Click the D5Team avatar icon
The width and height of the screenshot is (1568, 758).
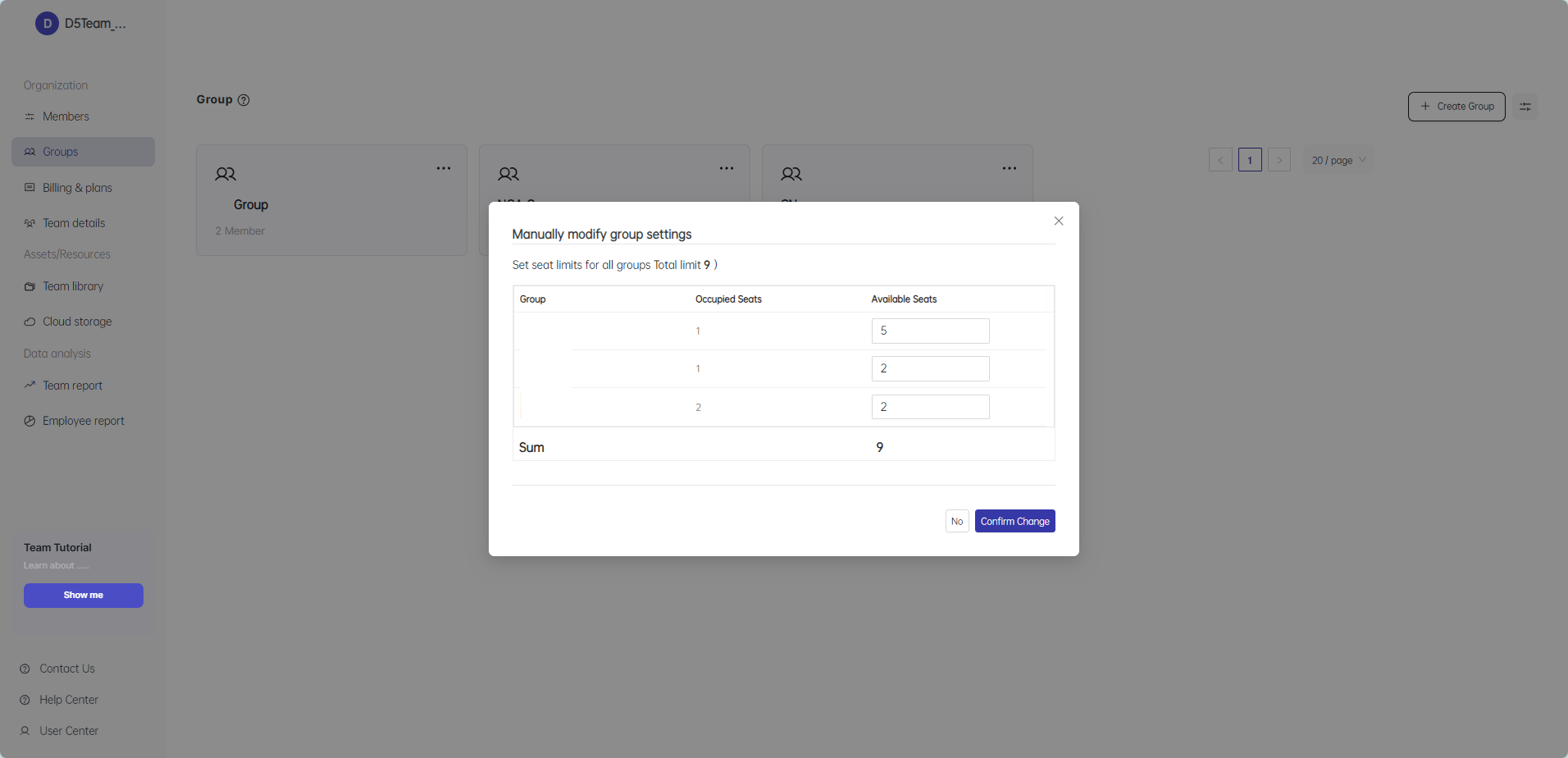pyautogui.click(x=47, y=24)
